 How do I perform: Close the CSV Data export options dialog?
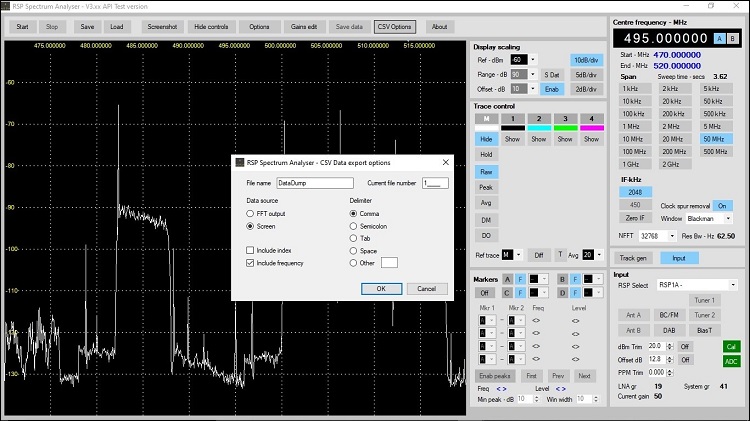[446, 162]
